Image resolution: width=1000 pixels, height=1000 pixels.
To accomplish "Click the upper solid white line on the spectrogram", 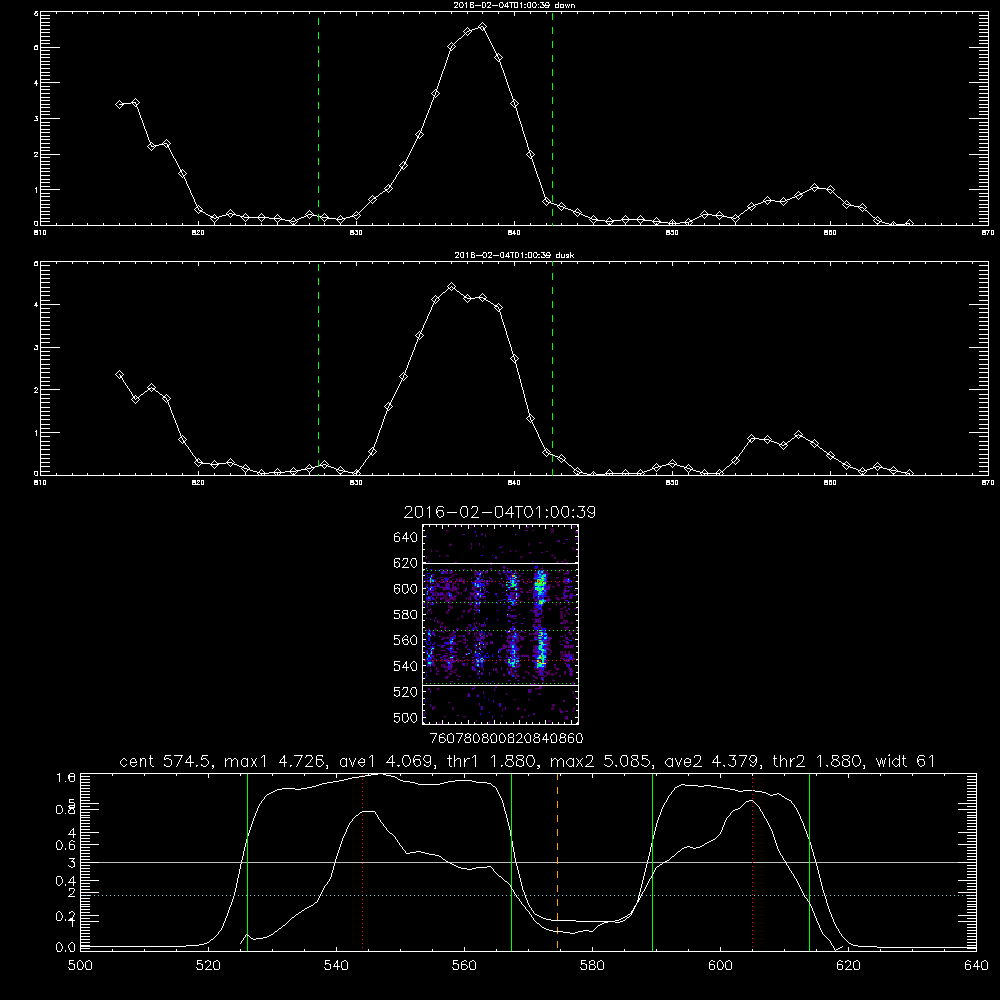I will (500, 563).
